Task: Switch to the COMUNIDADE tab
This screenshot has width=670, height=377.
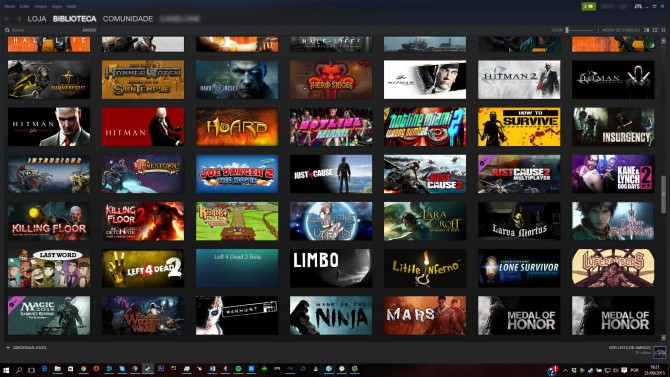Action: (128, 19)
